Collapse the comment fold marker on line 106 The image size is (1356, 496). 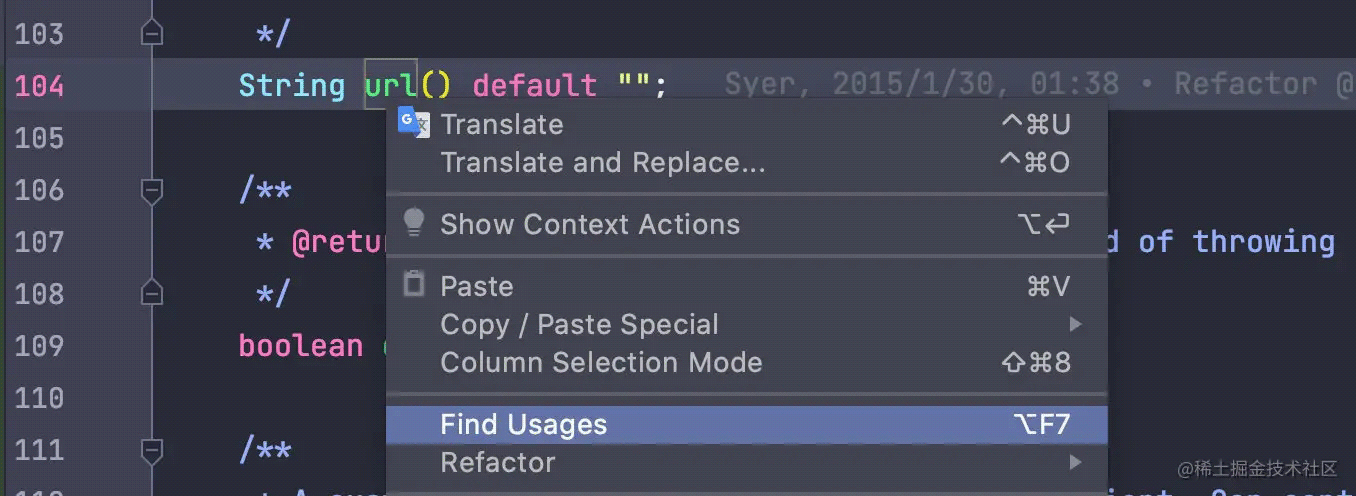click(x=152, y=190)
